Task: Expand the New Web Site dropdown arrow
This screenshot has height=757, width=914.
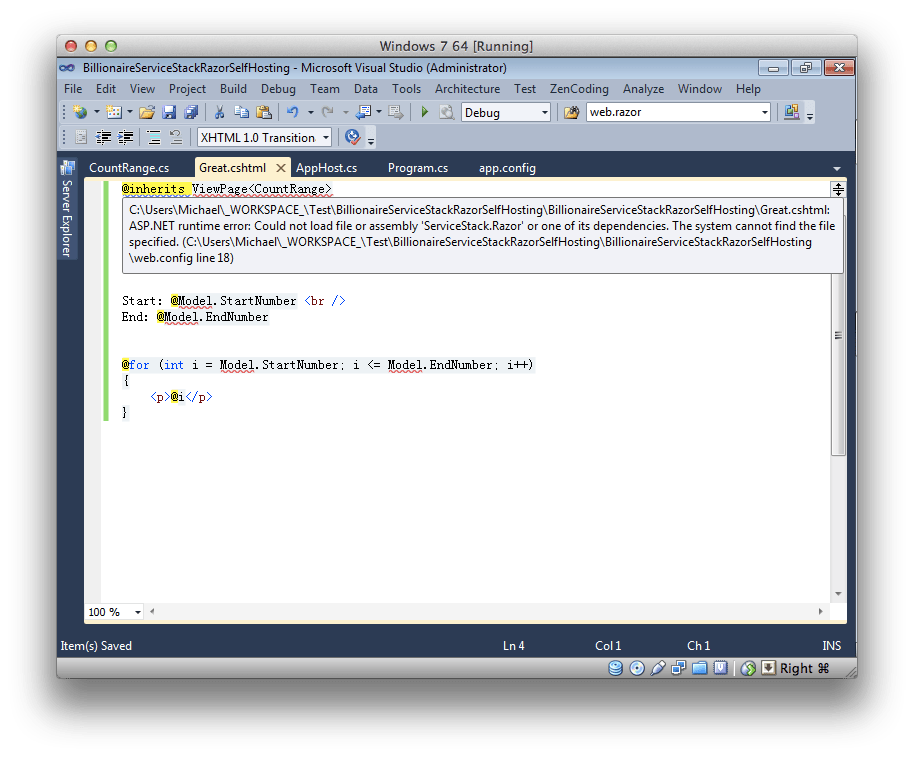Action: coord(97,112)
